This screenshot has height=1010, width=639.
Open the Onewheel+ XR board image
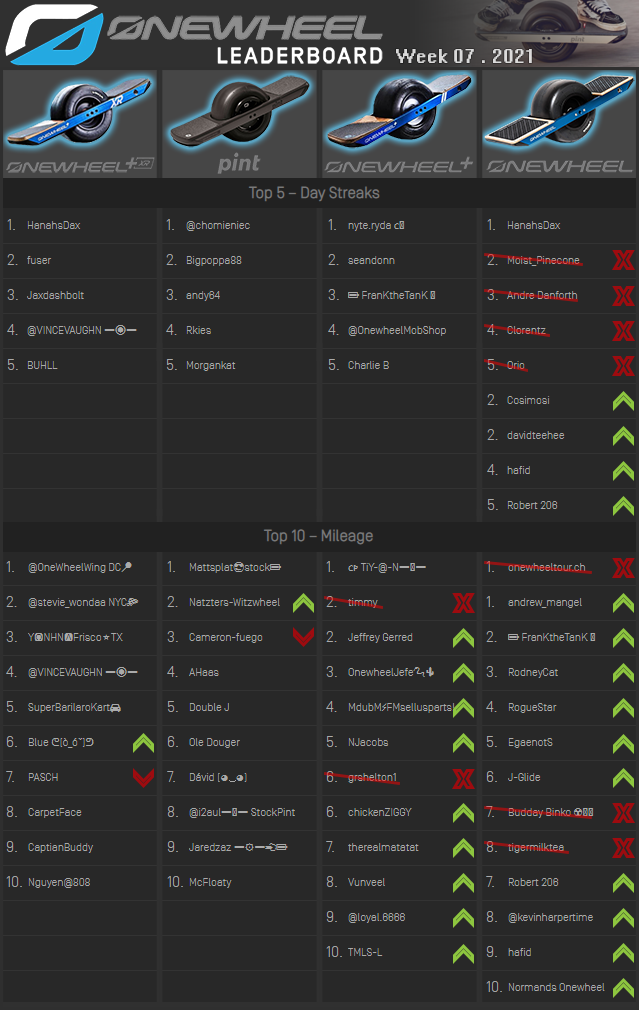80,124
